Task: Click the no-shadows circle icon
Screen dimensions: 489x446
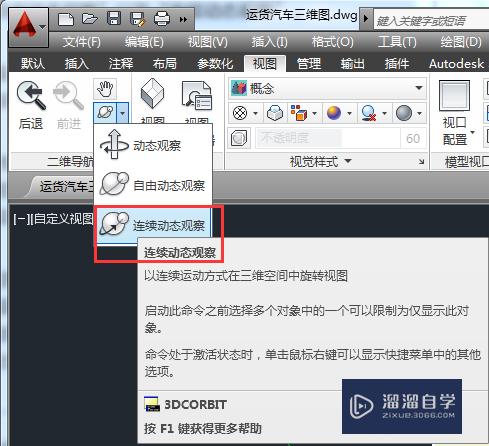Action: (240, 113)
